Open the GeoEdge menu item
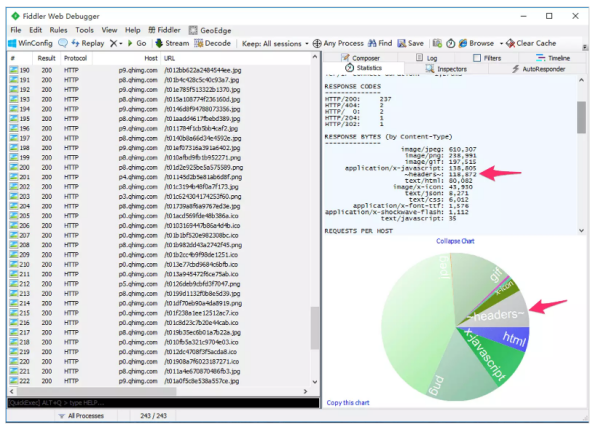This screenshot has width=593, height=427. pyautogui.click(x=210, y=30)
